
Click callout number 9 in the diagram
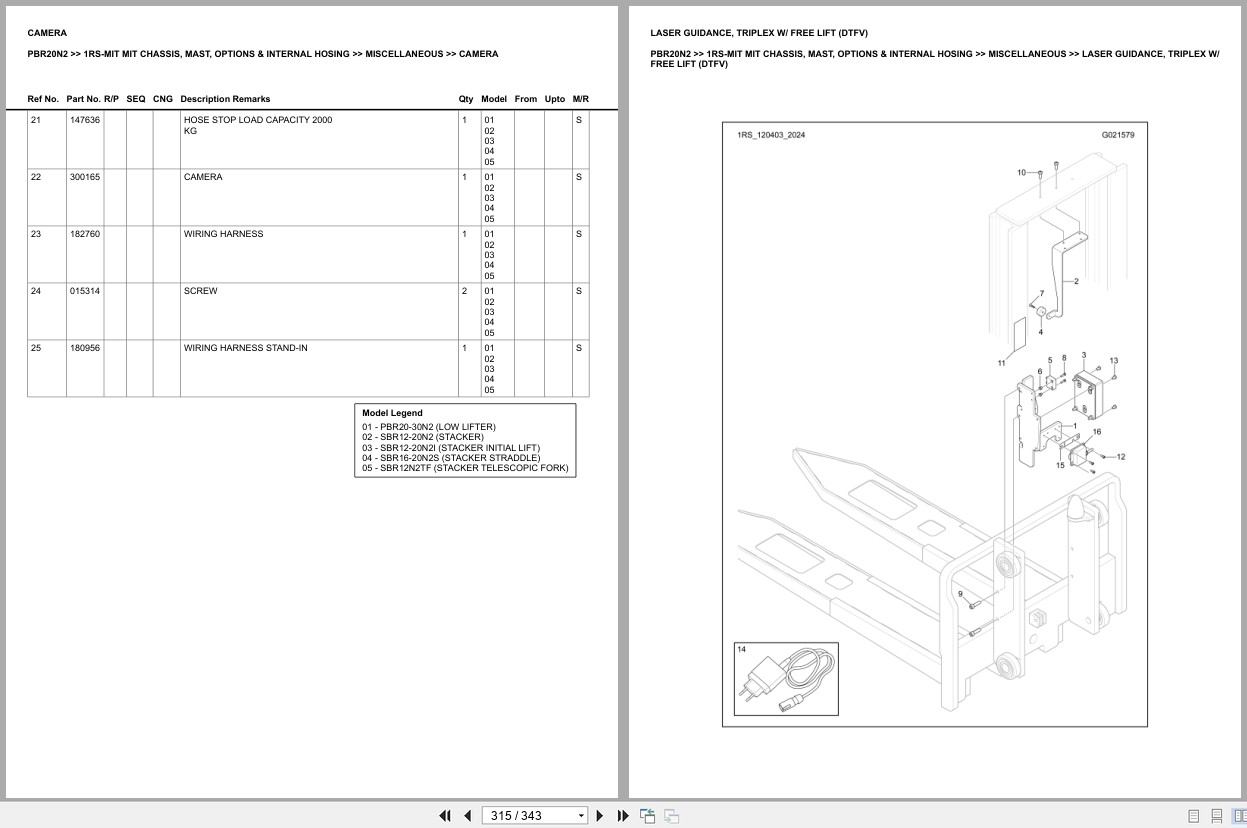pyautogui.click(x=960, y=595)
